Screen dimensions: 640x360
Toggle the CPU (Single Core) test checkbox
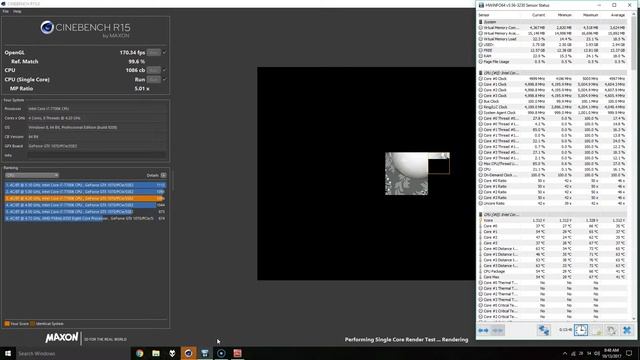pyautogui.click(x=164, y=79)
